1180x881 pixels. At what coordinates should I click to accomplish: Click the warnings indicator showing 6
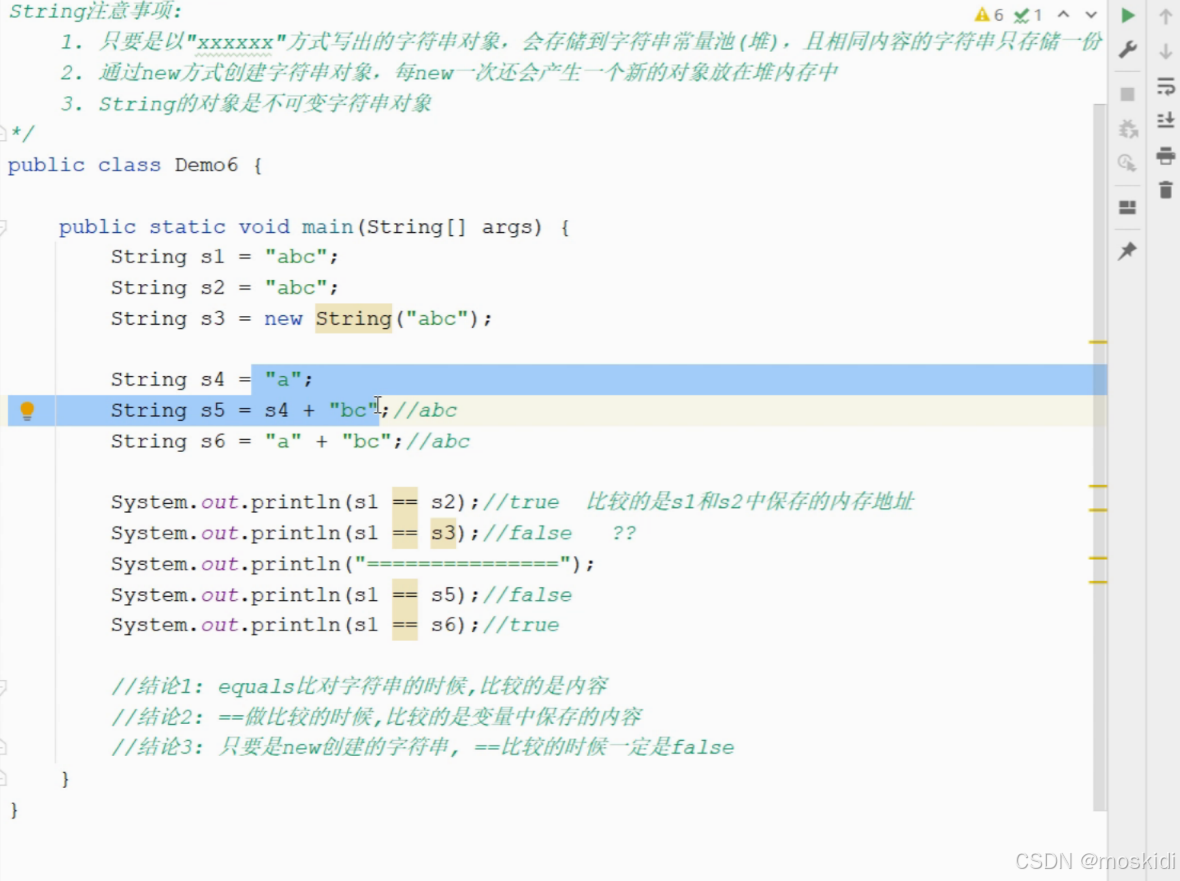[x=991, y=14]
